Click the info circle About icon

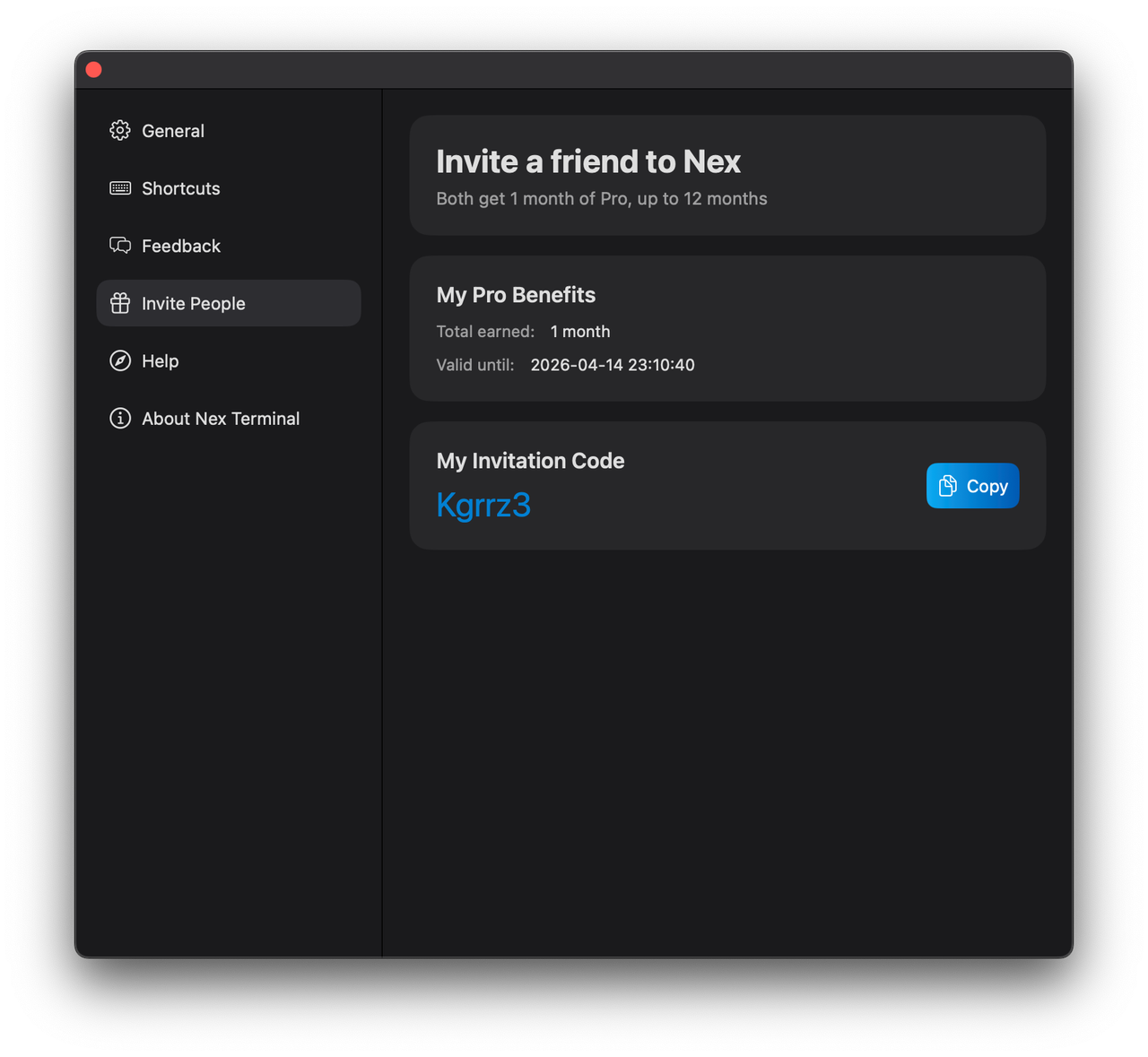(120, 419)
